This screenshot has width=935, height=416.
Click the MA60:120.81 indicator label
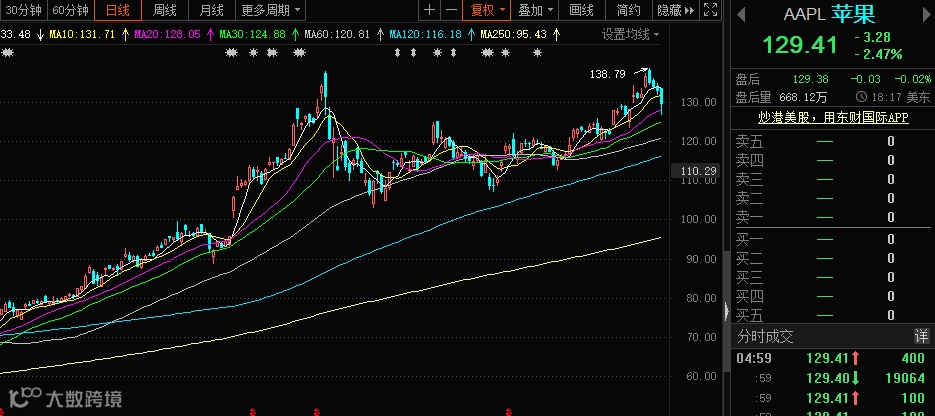[338, 35]
